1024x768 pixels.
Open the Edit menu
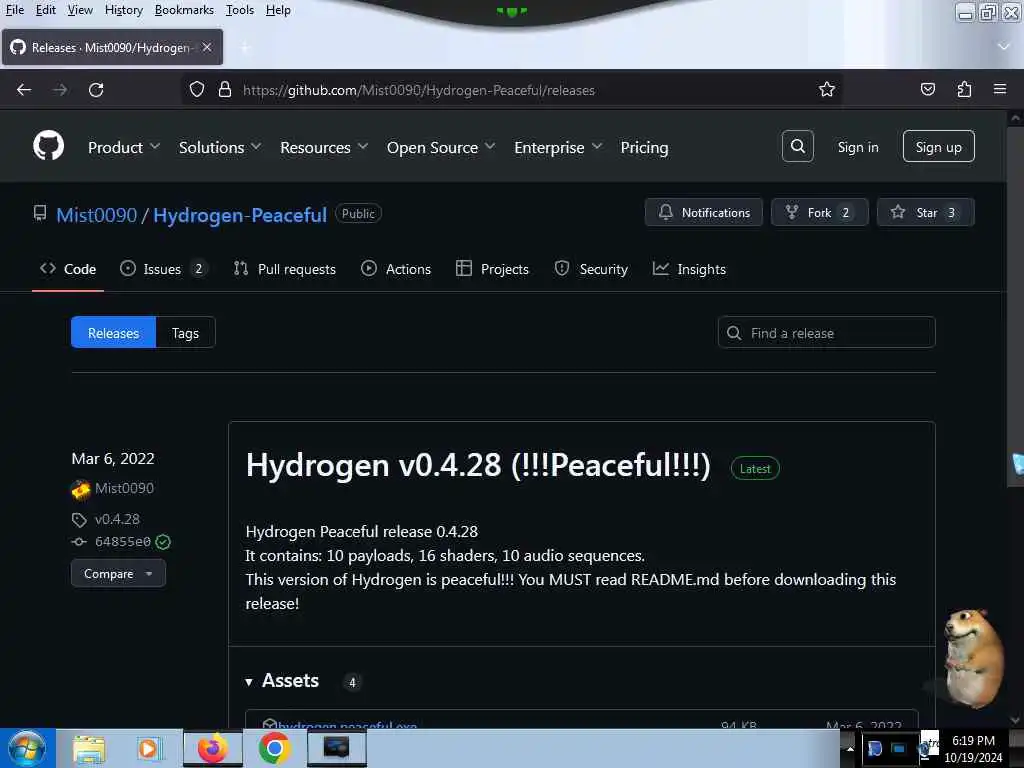coord(45,10)
